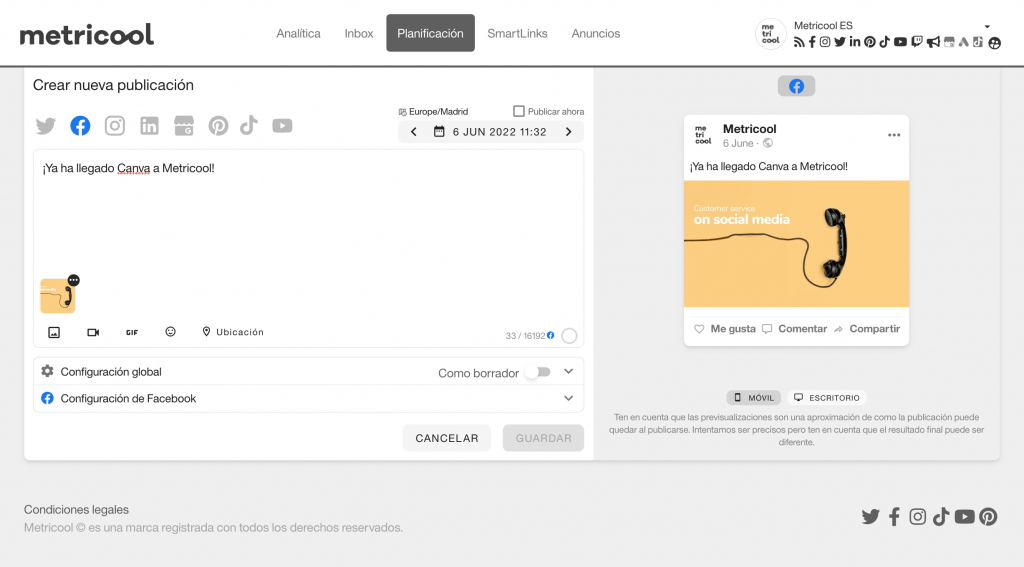Expand Configuración global section chevron
The height and width of the screenshot is (567, 1024).
568,372
